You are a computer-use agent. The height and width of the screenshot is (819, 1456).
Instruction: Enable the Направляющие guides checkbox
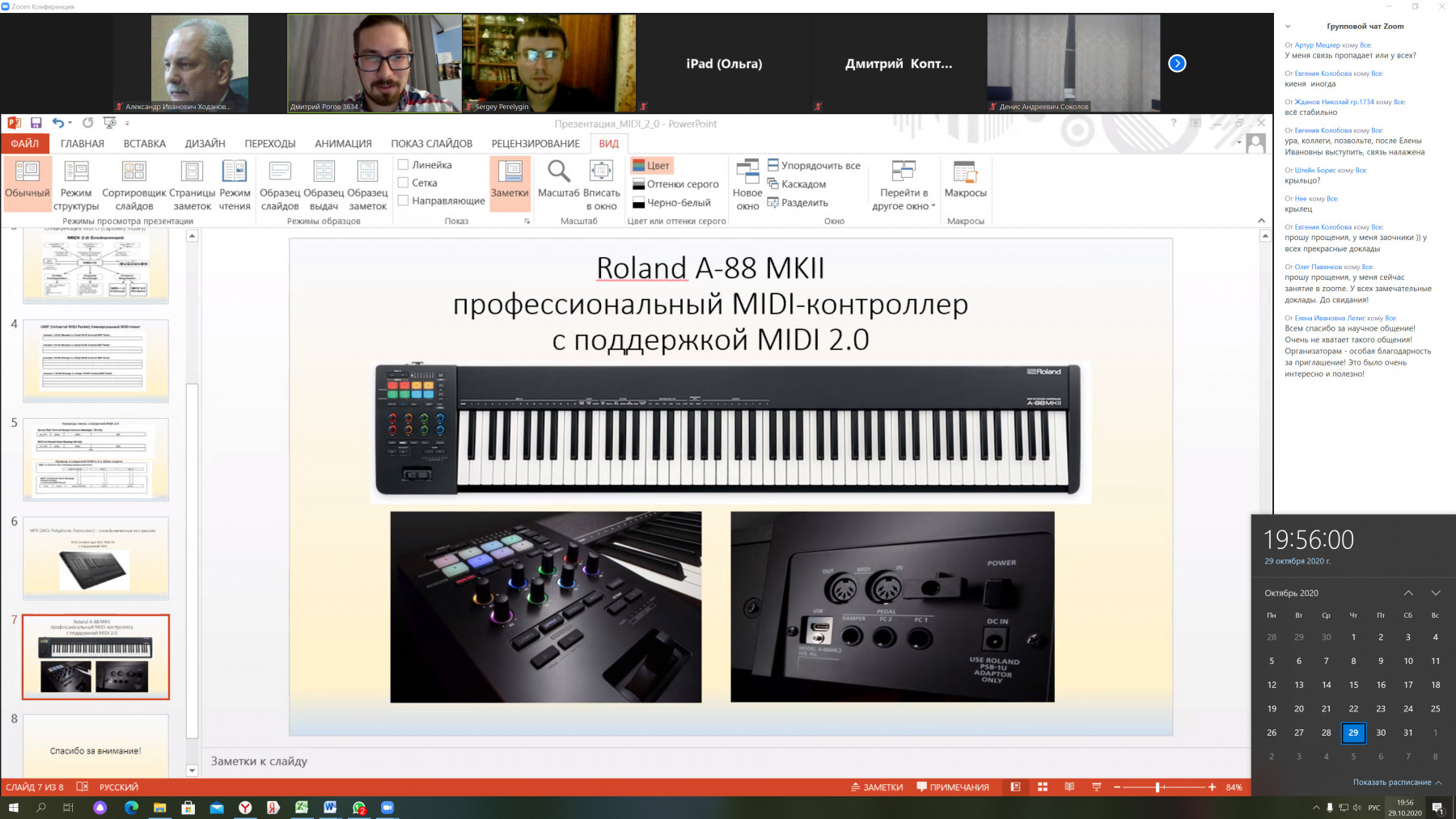click(403, 201)
